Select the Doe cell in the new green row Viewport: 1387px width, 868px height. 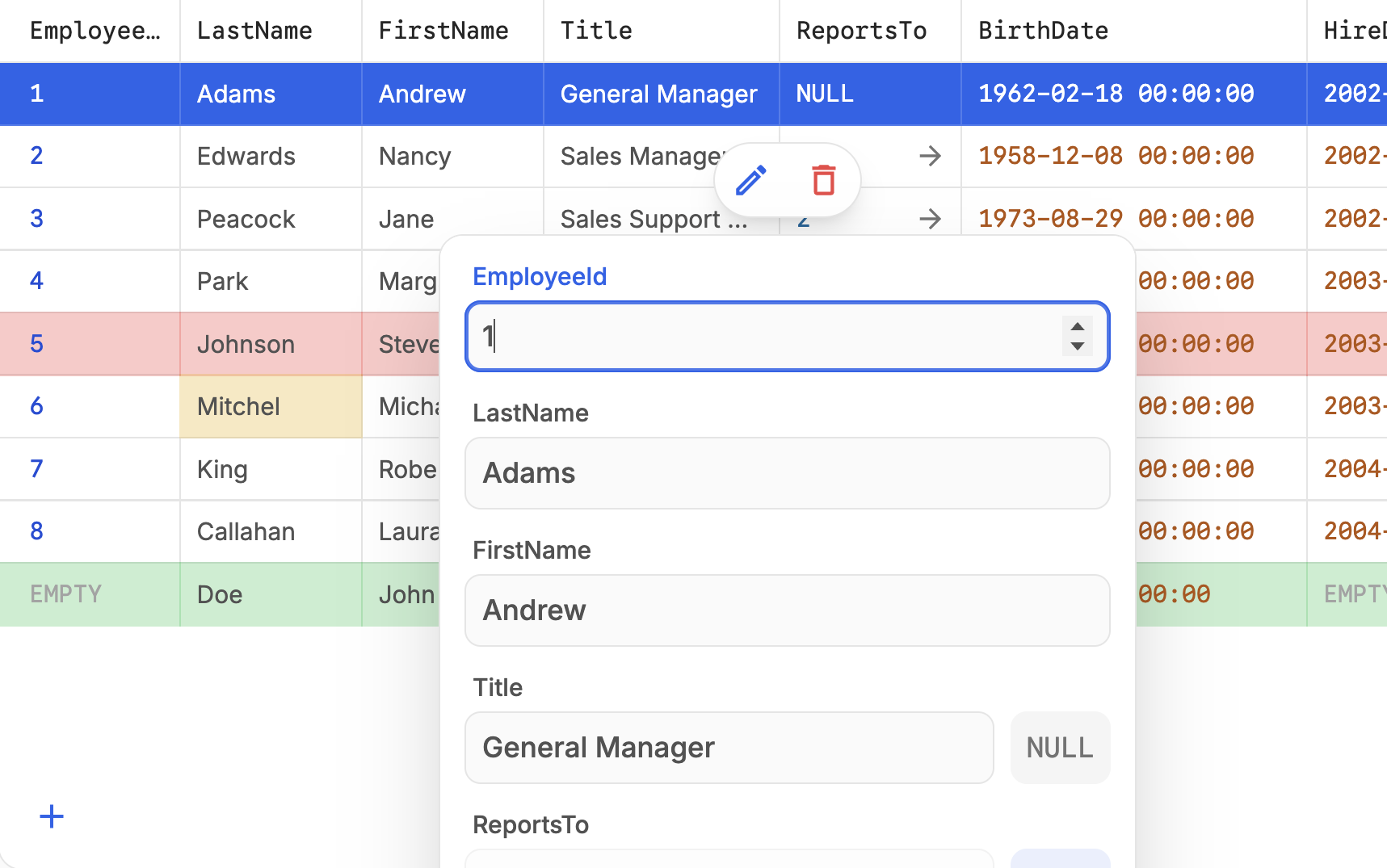coord(270,594)
